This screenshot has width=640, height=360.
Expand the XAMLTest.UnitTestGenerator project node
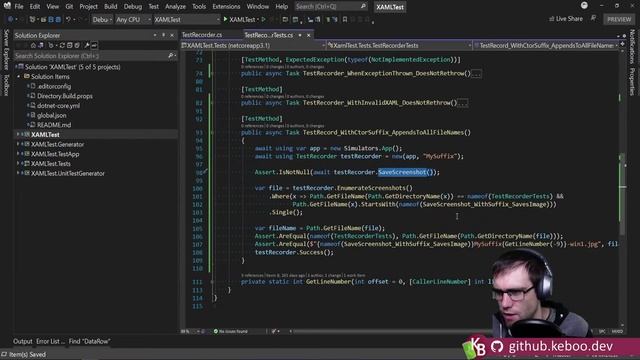(18, 173)
